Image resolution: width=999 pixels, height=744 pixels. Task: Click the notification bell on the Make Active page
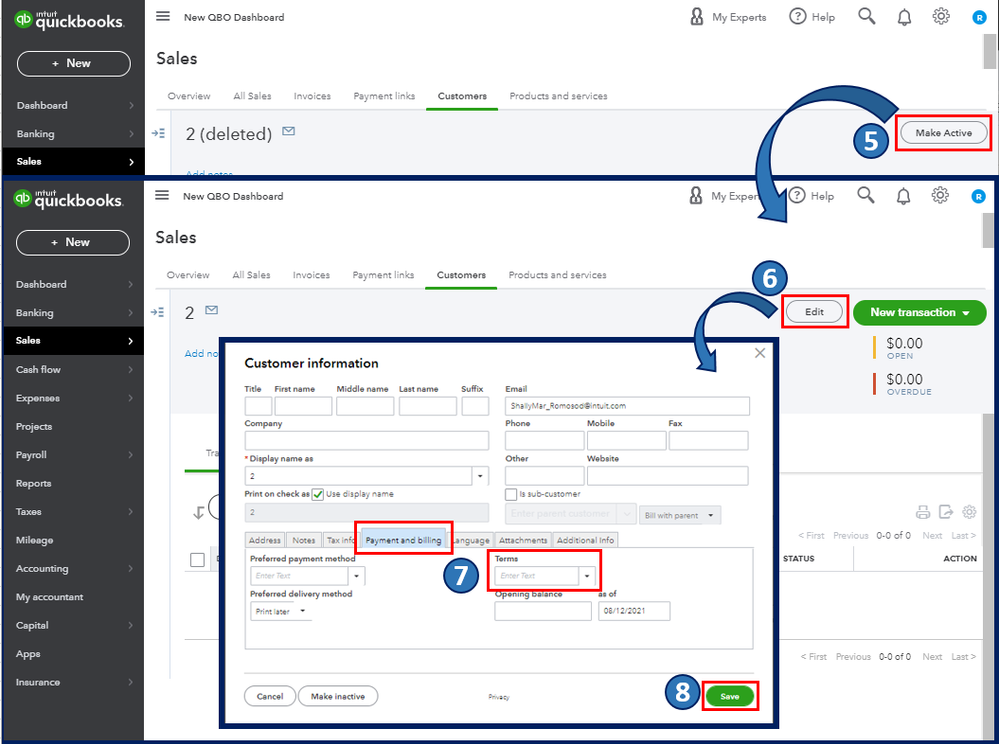pos(904,17)
